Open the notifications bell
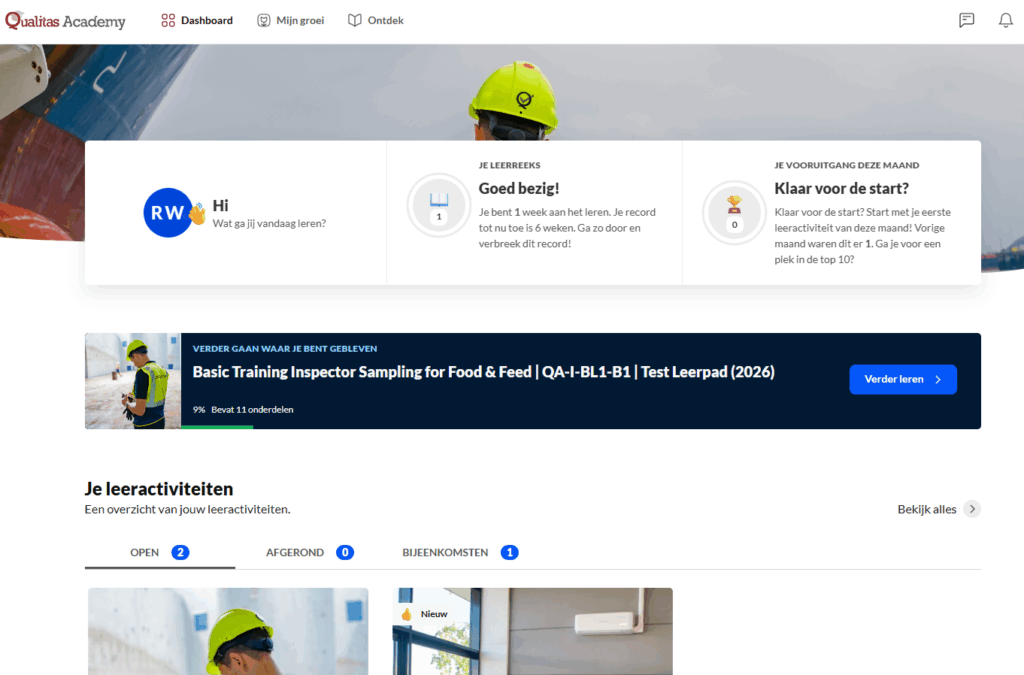 [x=1005, y=20]
